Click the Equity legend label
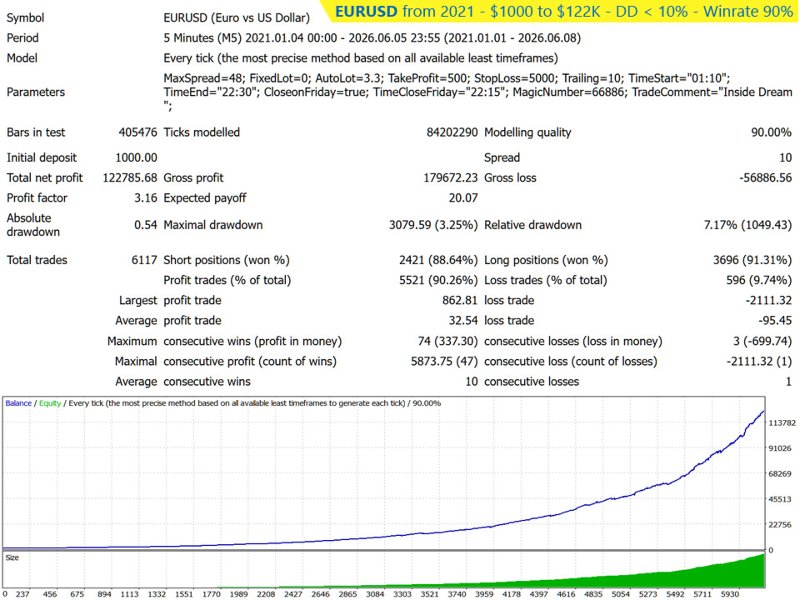The image size is (800, 600). (x=50, y=403)
